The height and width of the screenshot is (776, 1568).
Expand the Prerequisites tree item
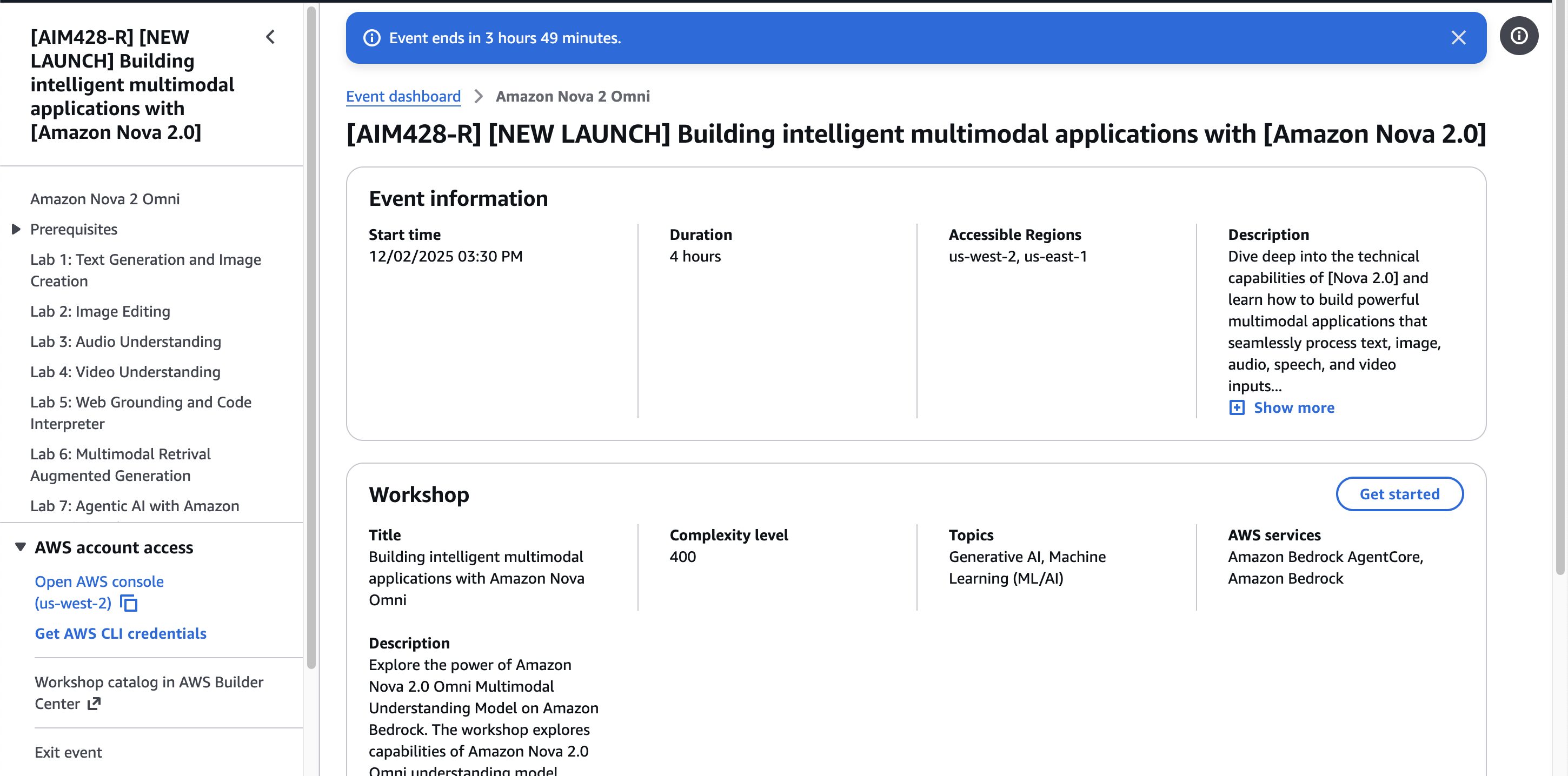click(x=16, y=229)
